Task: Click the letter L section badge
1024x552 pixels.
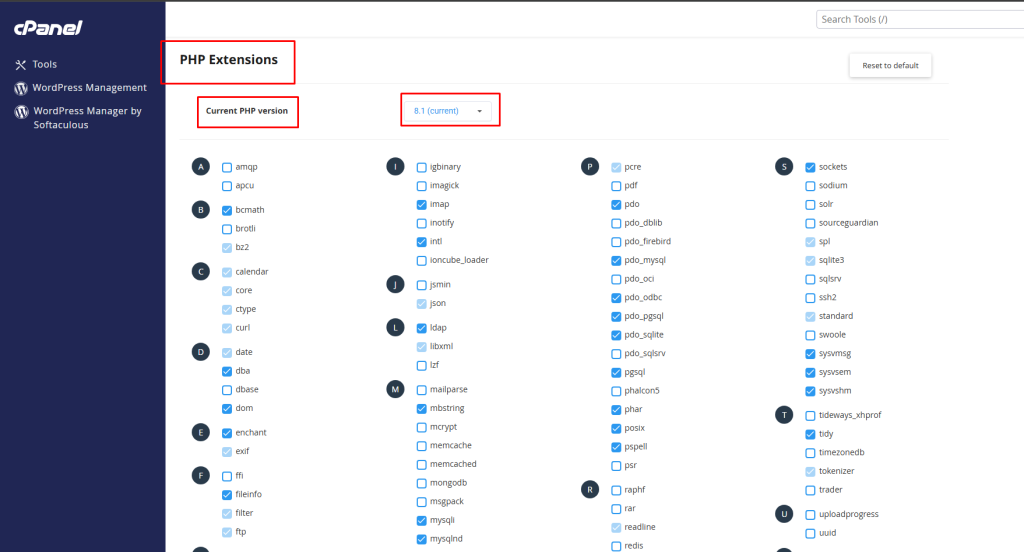Action: 395,327
